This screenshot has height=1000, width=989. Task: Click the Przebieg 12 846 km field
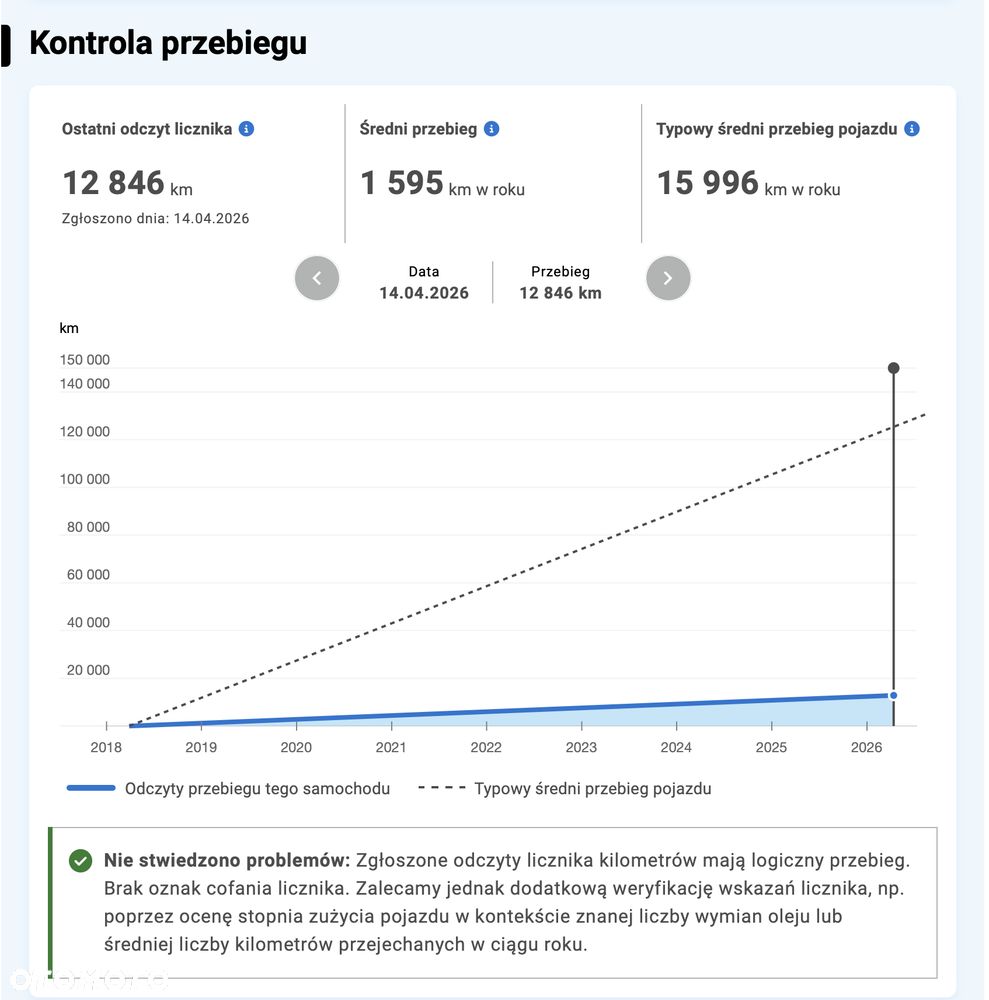(x=560, y=283)
